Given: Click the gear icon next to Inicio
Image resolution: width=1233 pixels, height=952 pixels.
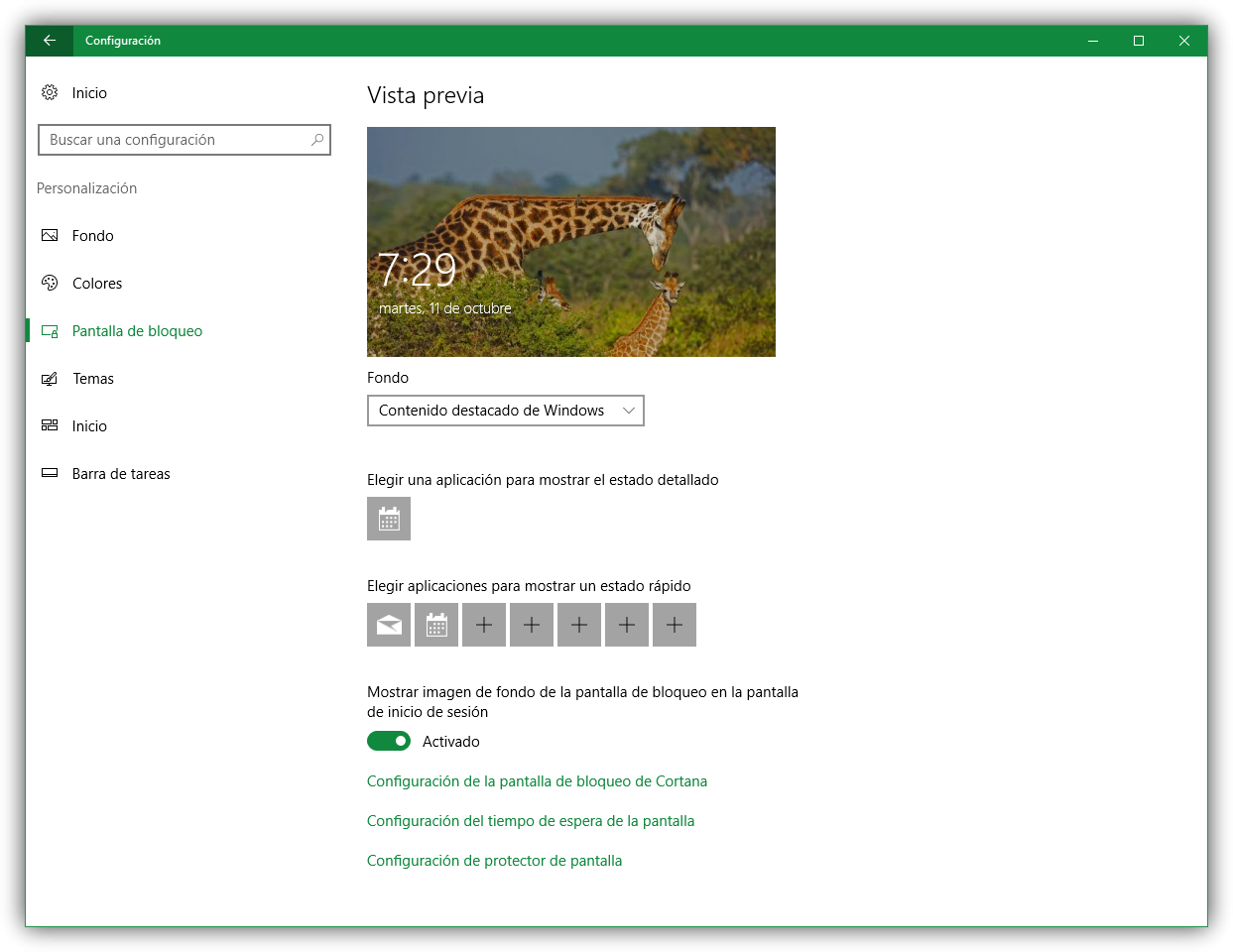Looking at the screenshot, I should (x=50, y=92).
